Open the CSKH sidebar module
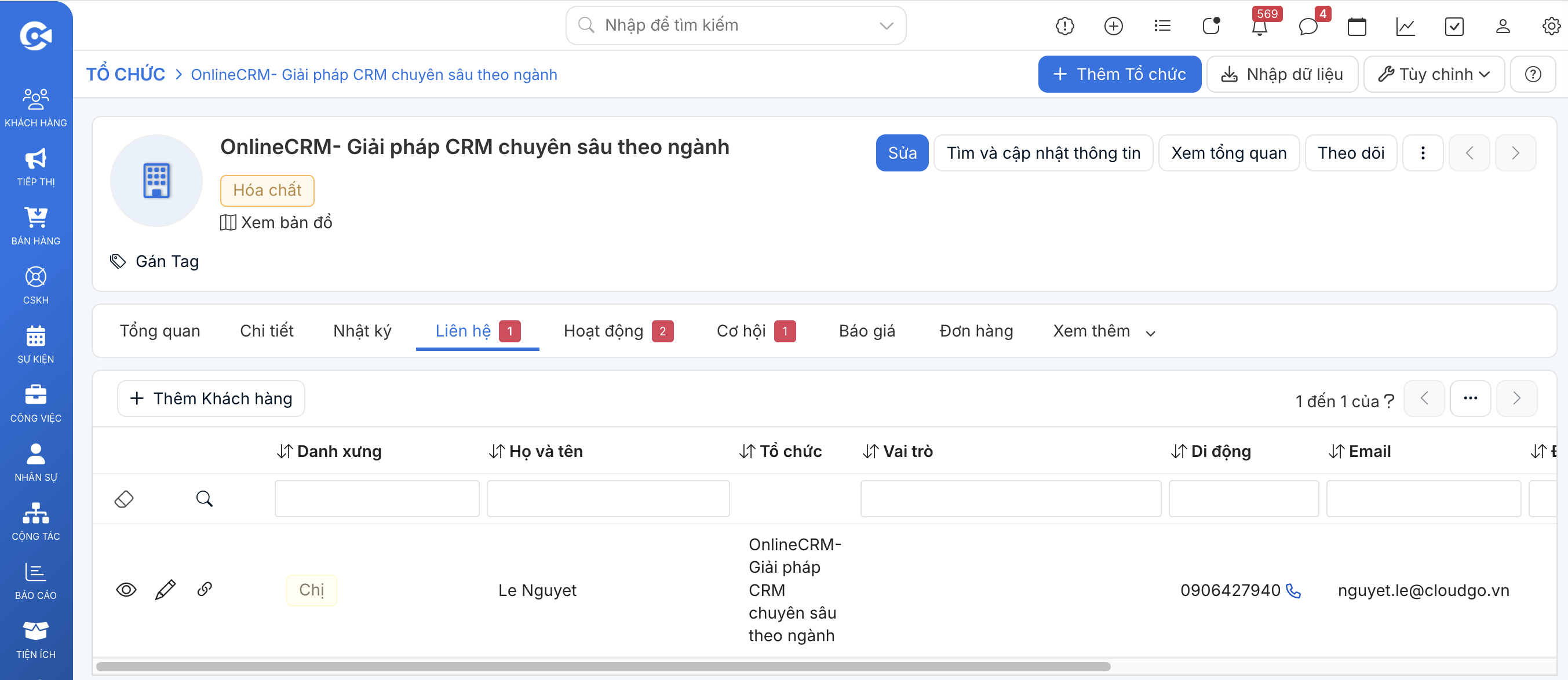 point(36,284)
